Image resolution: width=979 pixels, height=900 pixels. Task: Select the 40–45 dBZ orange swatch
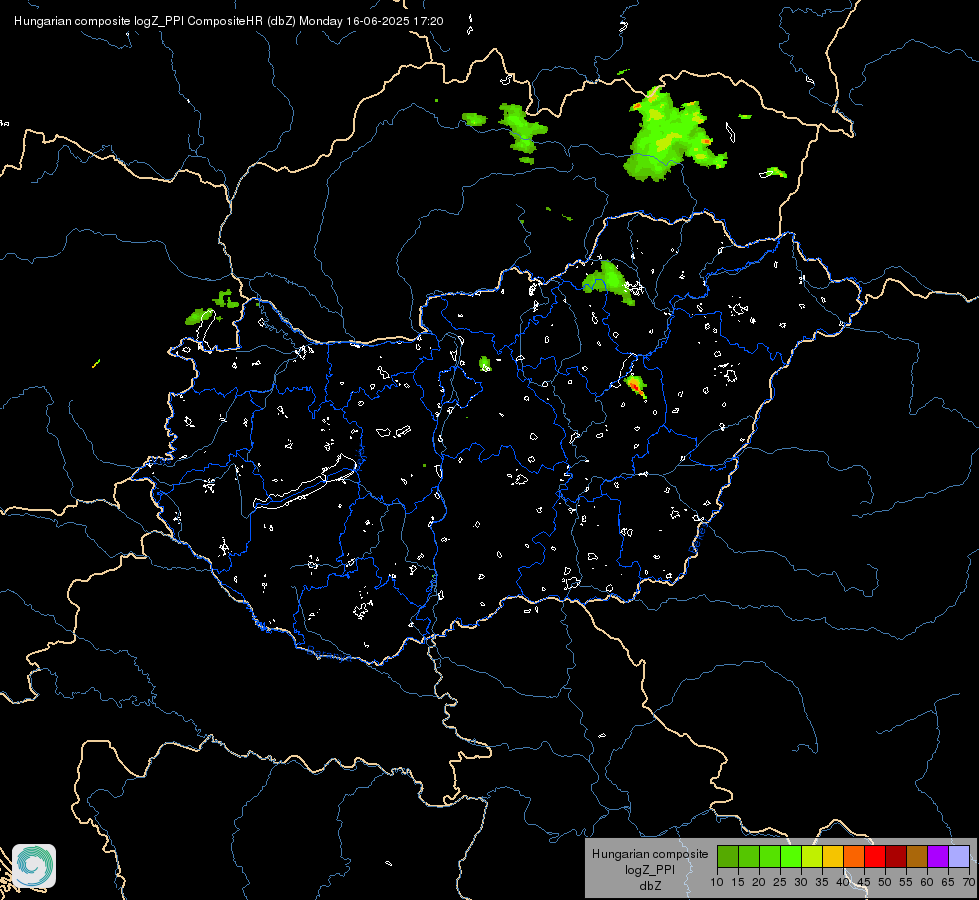(x=854, y=856)
